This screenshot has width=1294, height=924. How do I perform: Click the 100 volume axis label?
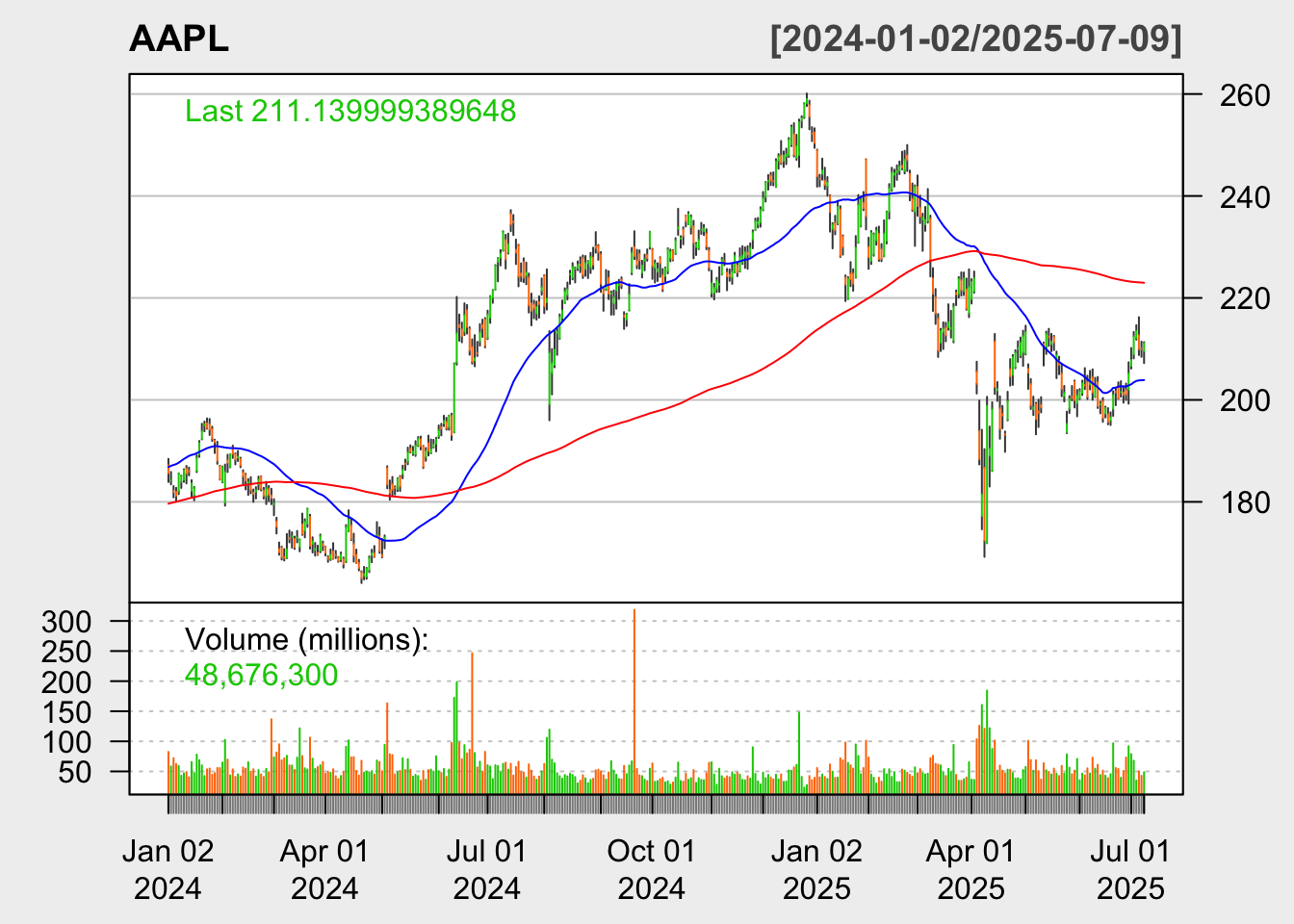click(67, 742)
